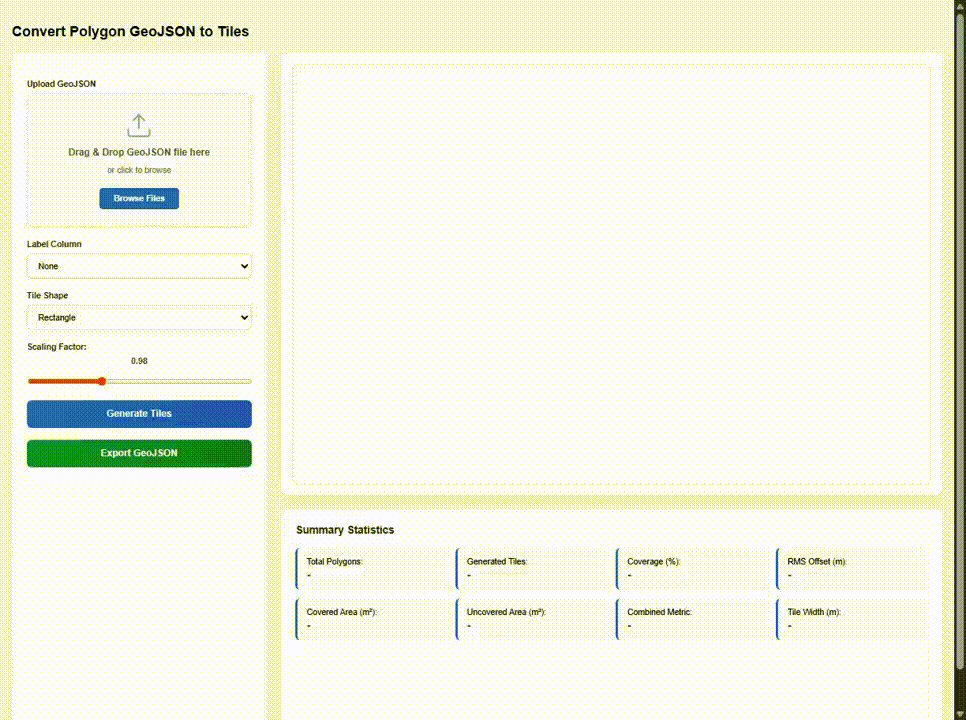Open the Label Column dropdown
The image size is (966, 720).
(139, 266)
